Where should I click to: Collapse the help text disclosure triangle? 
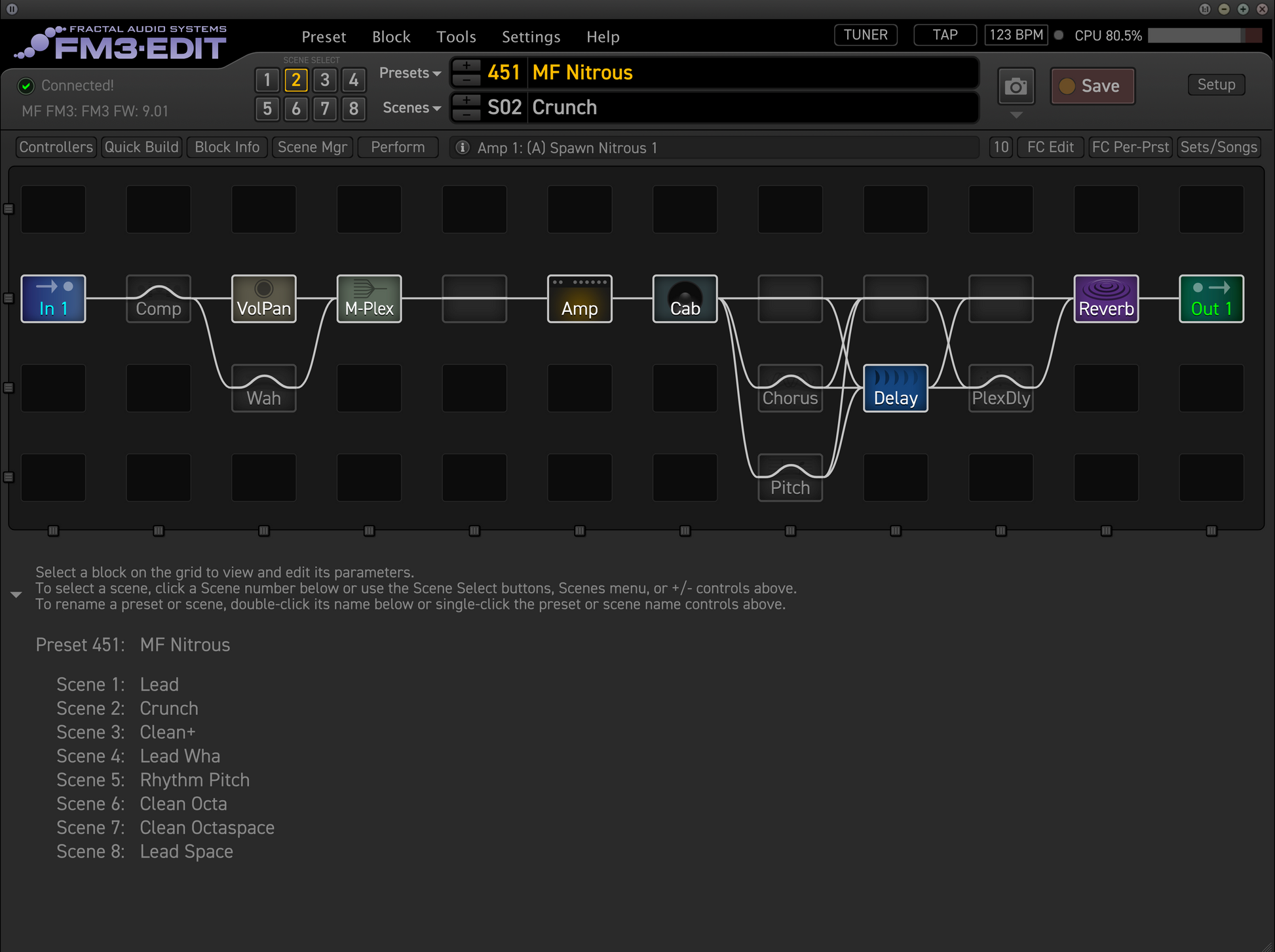pyautogui.click(x=16, y=594)
